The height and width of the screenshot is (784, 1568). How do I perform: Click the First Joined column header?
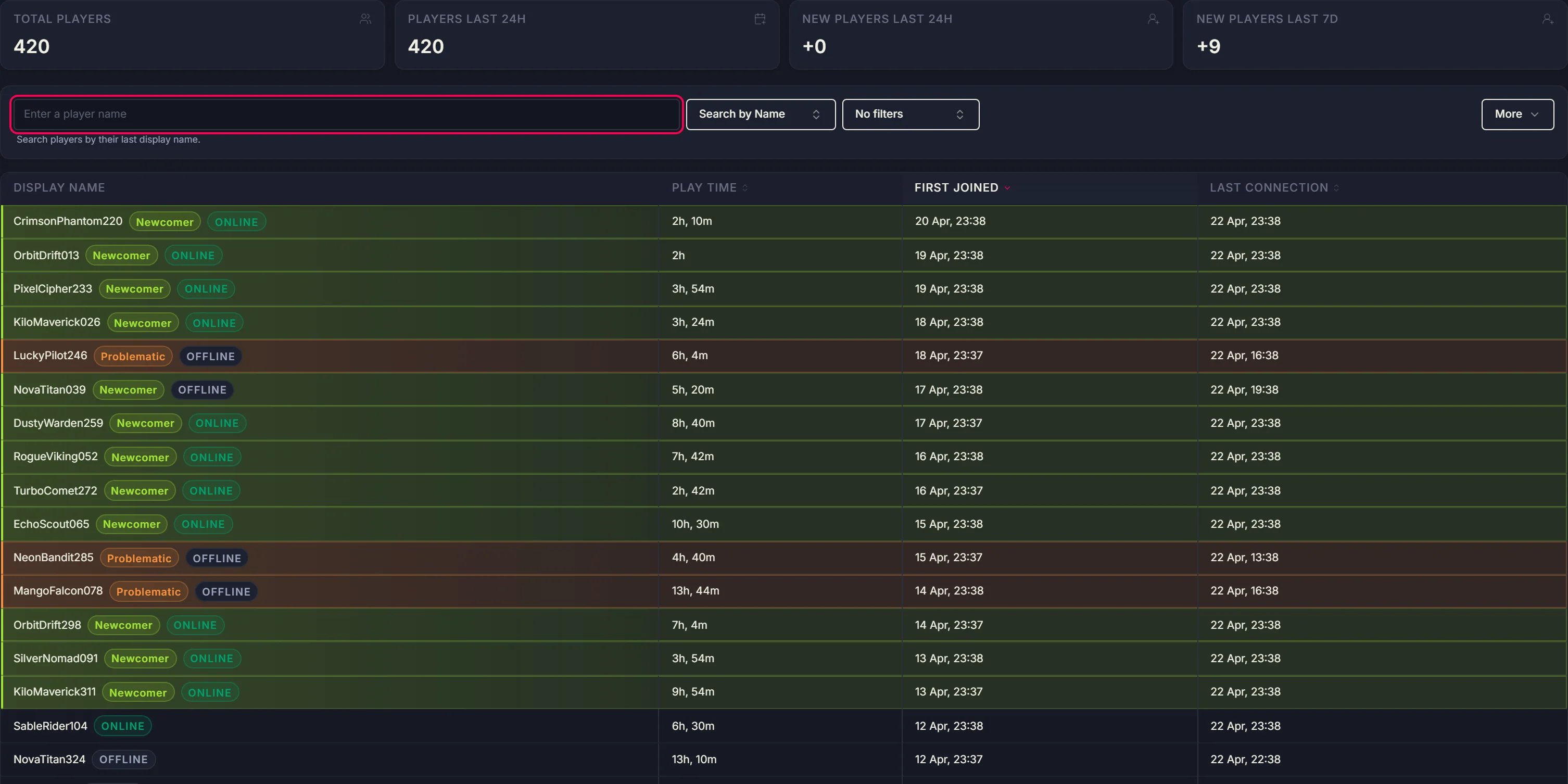click(x=956, y=187)
